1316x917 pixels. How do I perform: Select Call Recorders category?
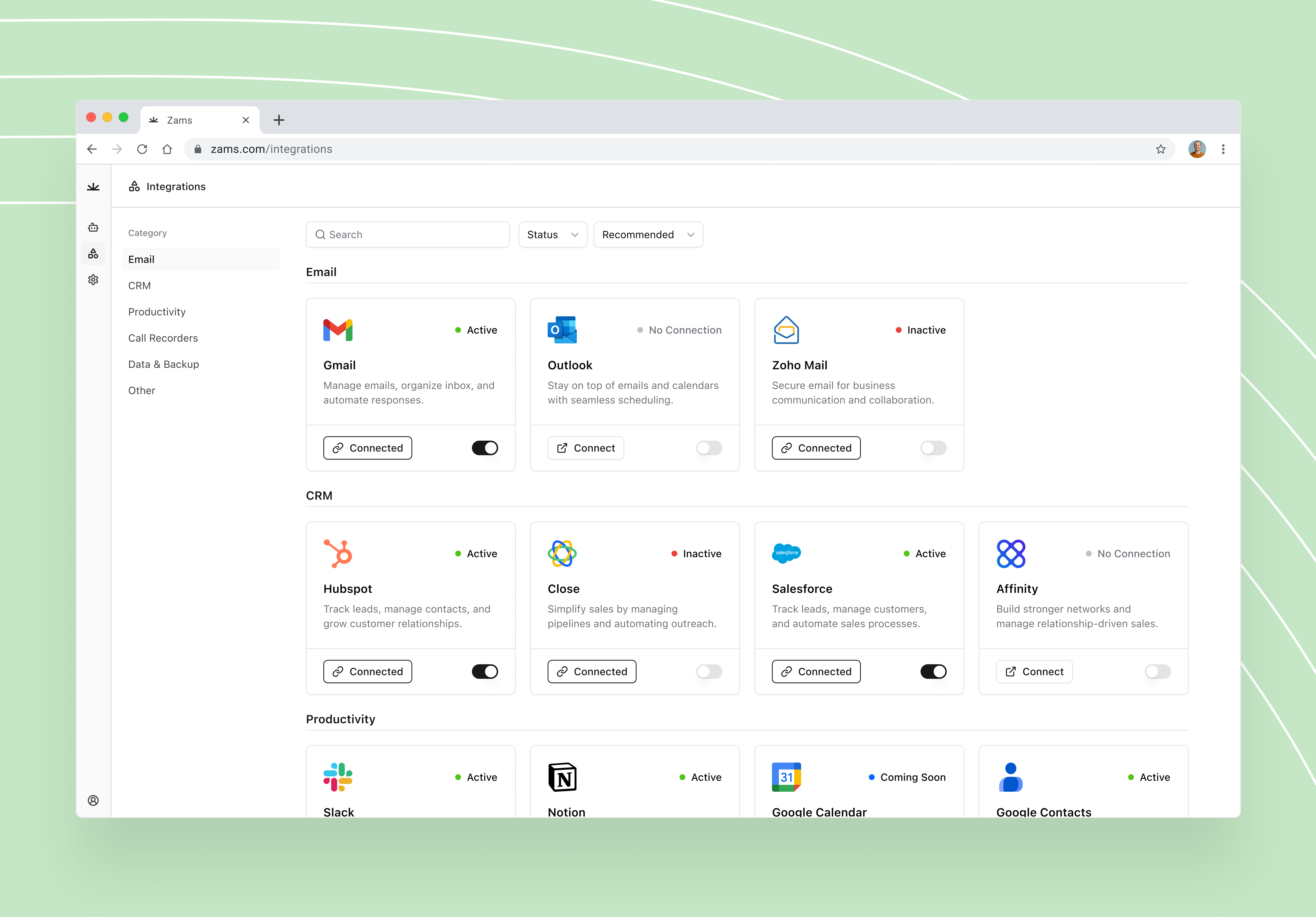click(163, 338)
